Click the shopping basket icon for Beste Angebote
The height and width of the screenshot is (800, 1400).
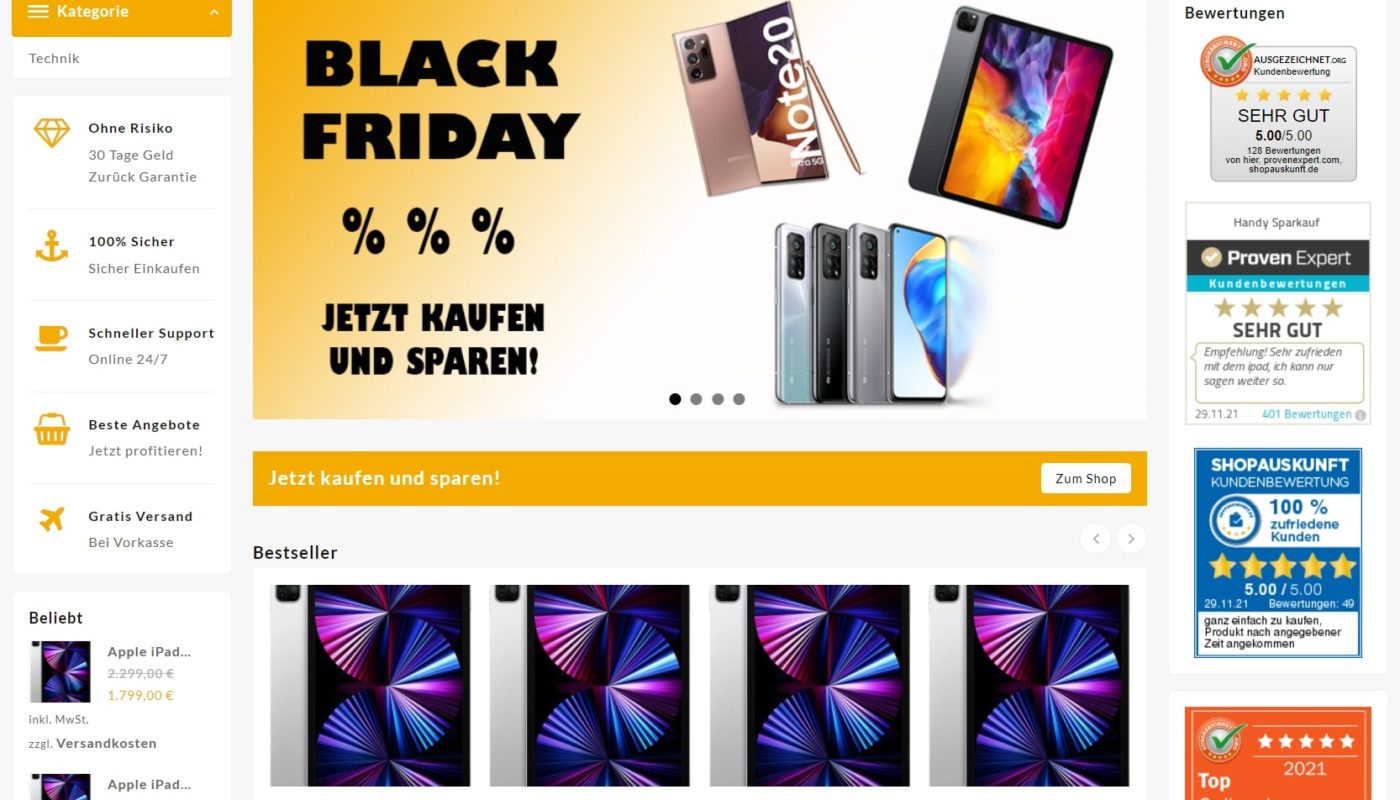52,430
